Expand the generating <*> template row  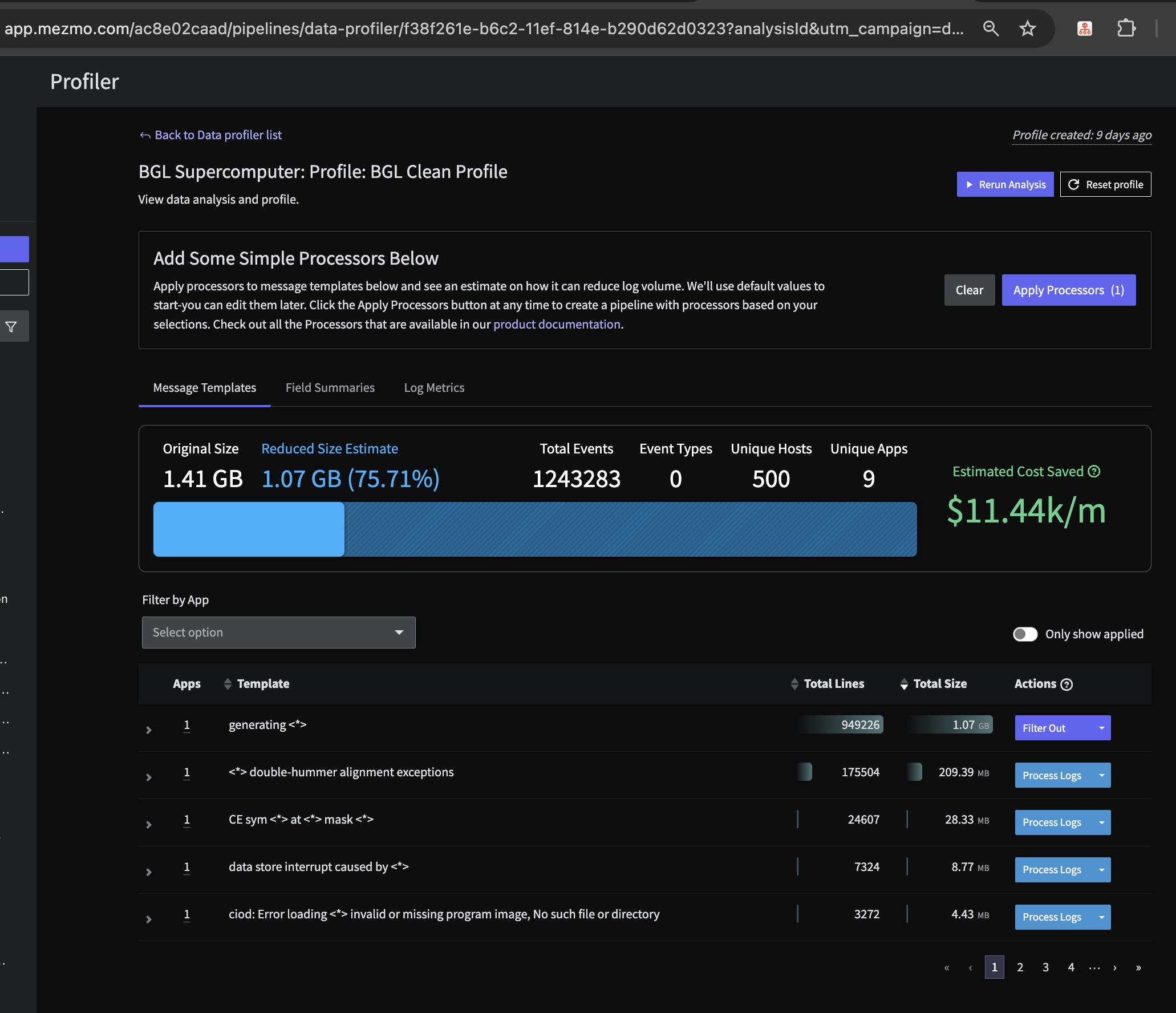(149, 730)
